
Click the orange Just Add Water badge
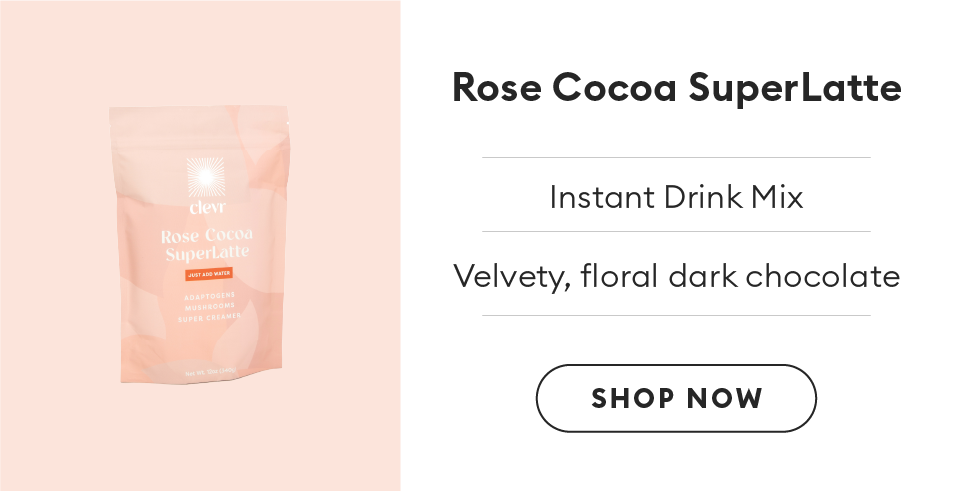(208, 274)
